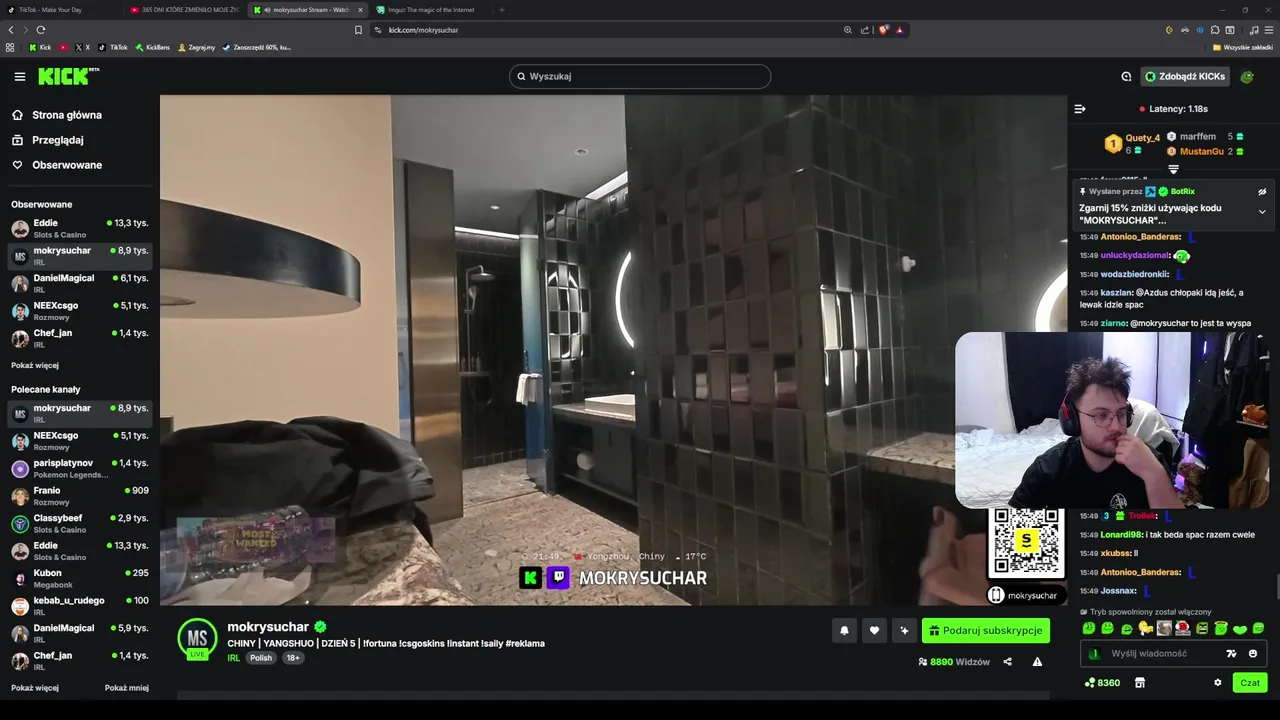Open the user profile avatar menu
The height and width of the screenshot is (720, 1280).
(1247, 76)
